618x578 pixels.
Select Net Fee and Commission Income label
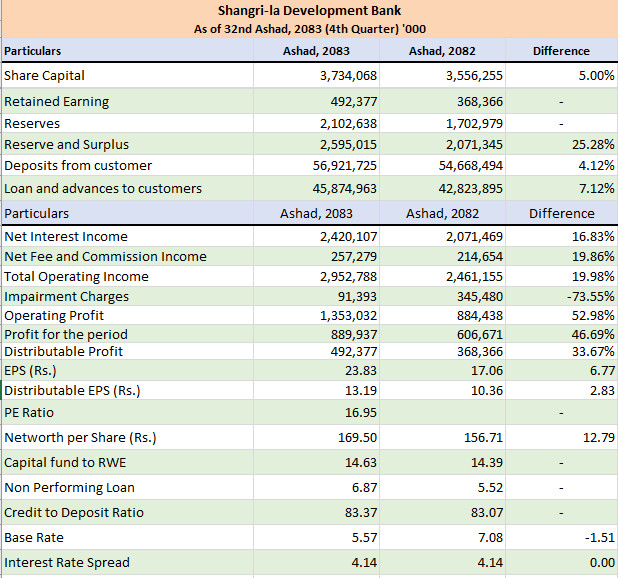point(105,256)
